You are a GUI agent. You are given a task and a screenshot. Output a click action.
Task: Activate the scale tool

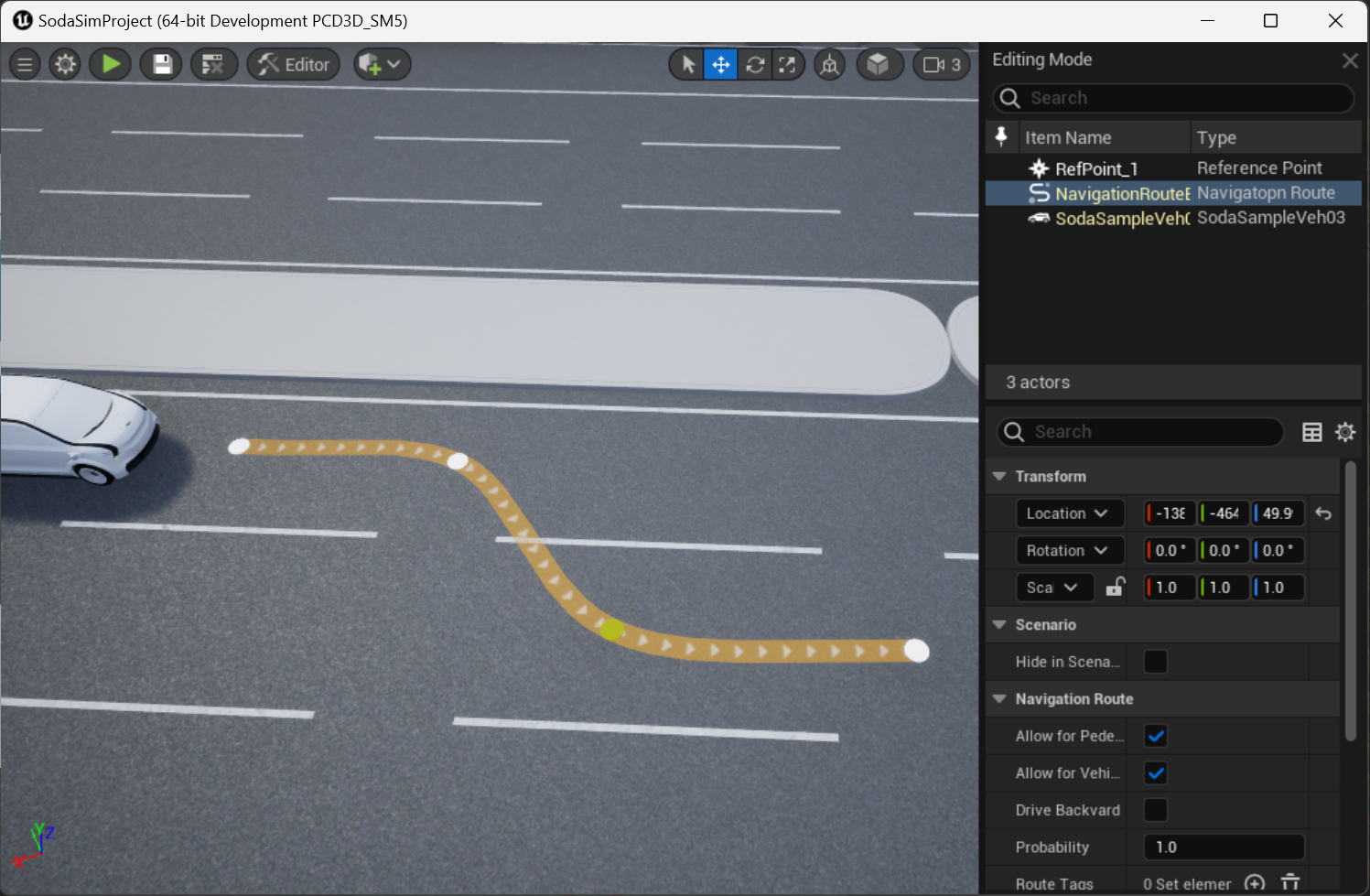tap(788, 65)
